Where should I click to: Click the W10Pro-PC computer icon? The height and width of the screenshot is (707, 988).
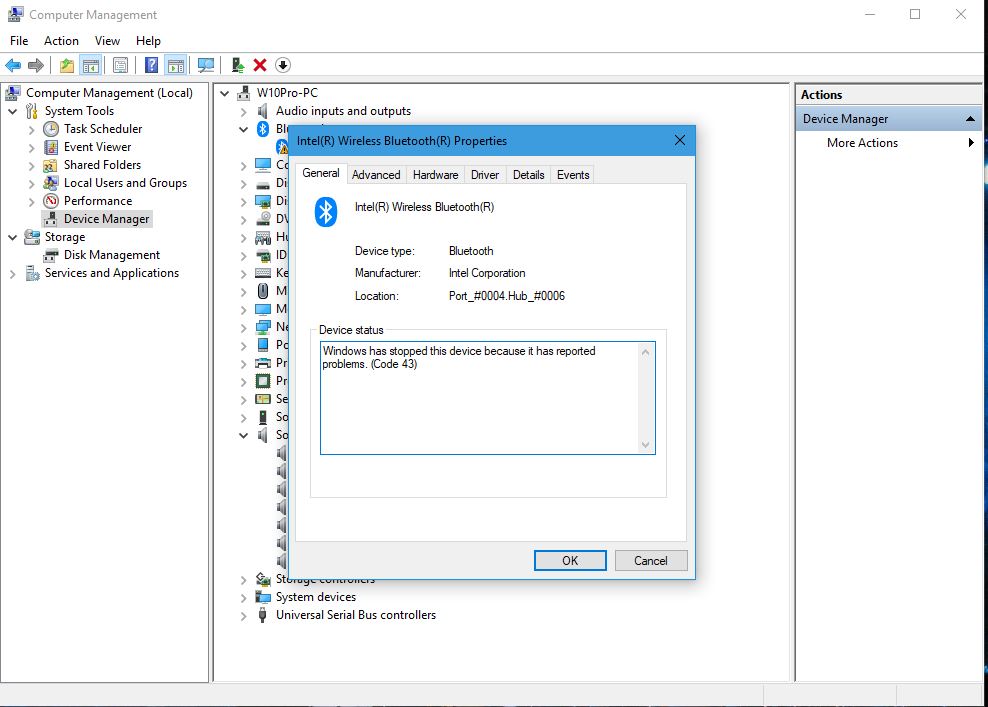click(x=243, y=93)
